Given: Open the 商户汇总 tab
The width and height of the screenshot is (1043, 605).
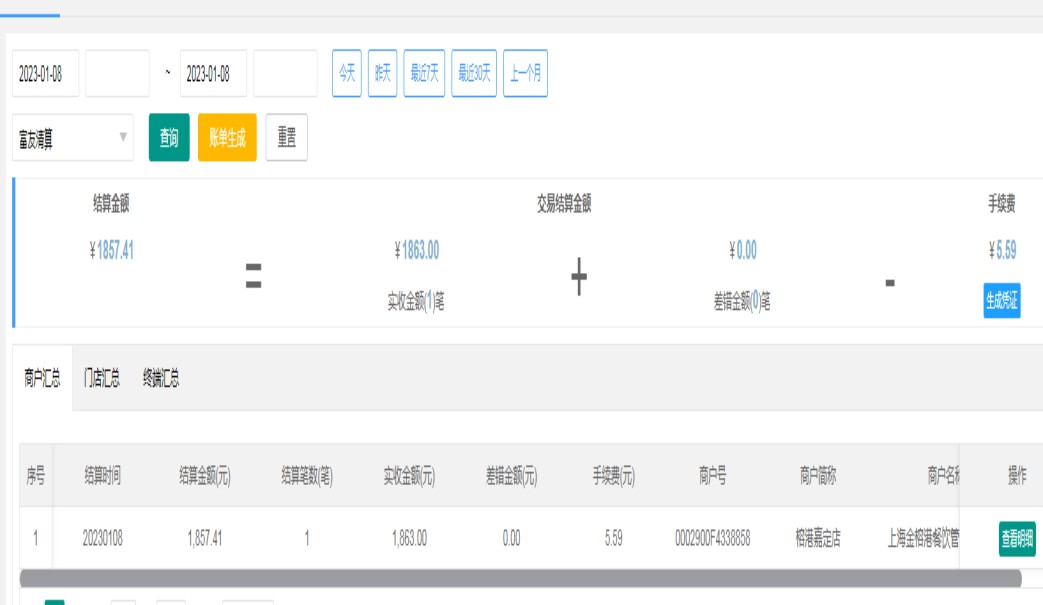Looking at the screenshot, I should click(x=42, y=378).
